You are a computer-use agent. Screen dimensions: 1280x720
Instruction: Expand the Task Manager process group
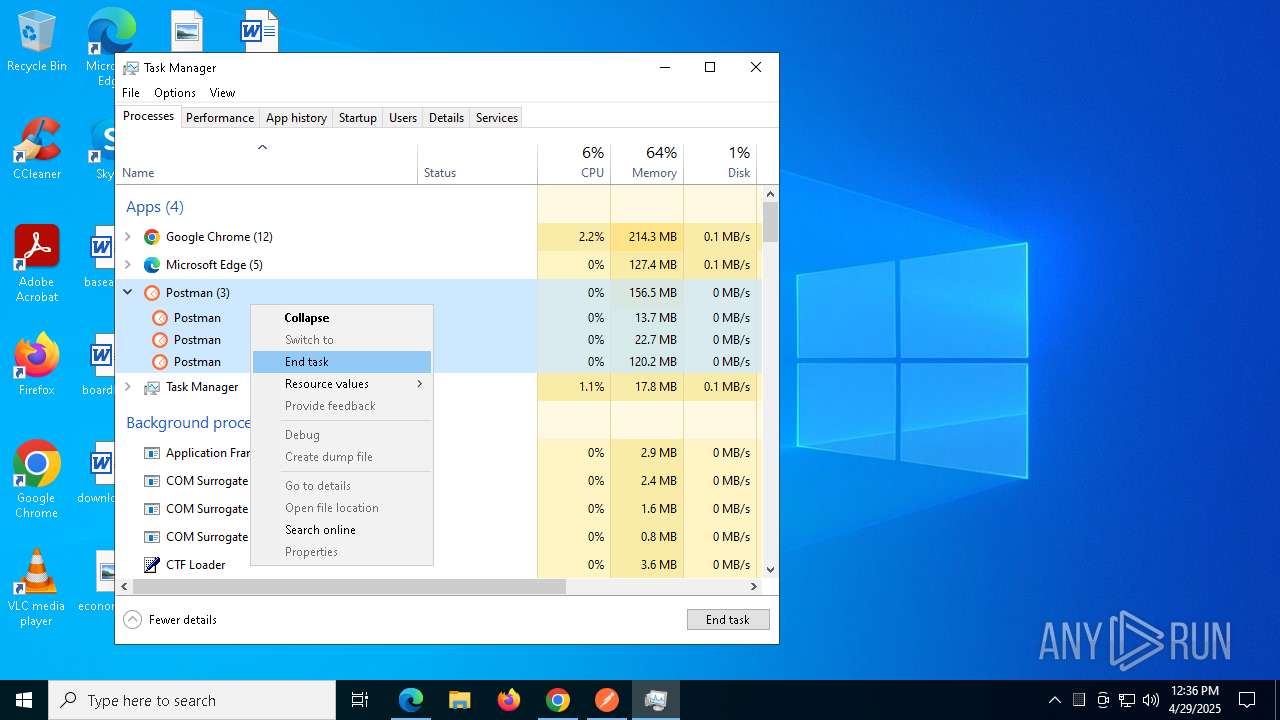tap(128, 387)
